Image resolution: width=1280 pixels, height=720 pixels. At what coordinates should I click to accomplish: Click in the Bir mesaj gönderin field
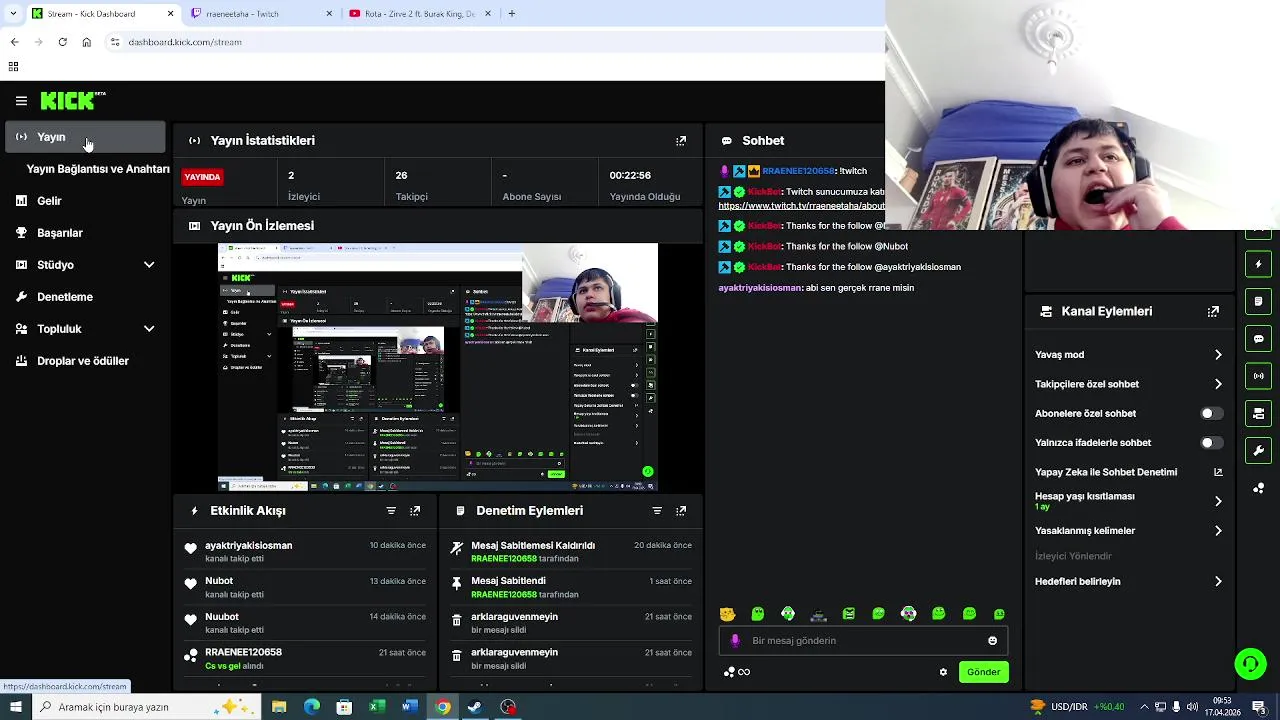[863, 641]
